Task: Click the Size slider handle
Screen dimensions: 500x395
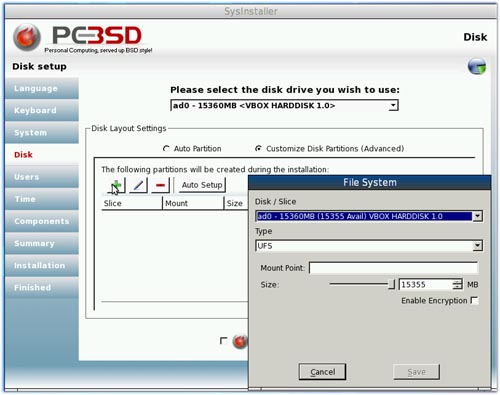Action: tap(391, 284)
